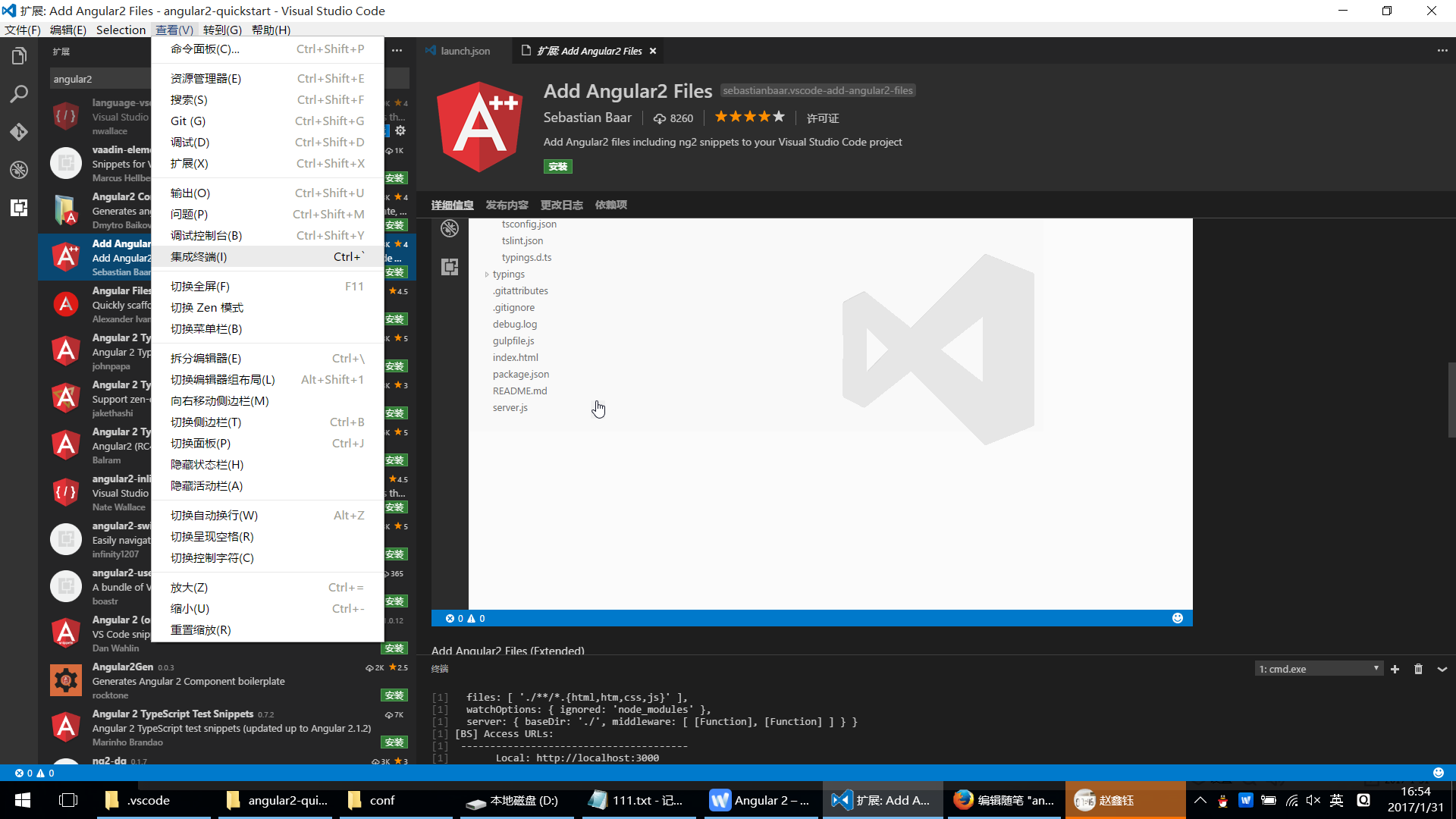
Task: Select 缩小 zoom out menu entry
Action: tap(267, 608)
